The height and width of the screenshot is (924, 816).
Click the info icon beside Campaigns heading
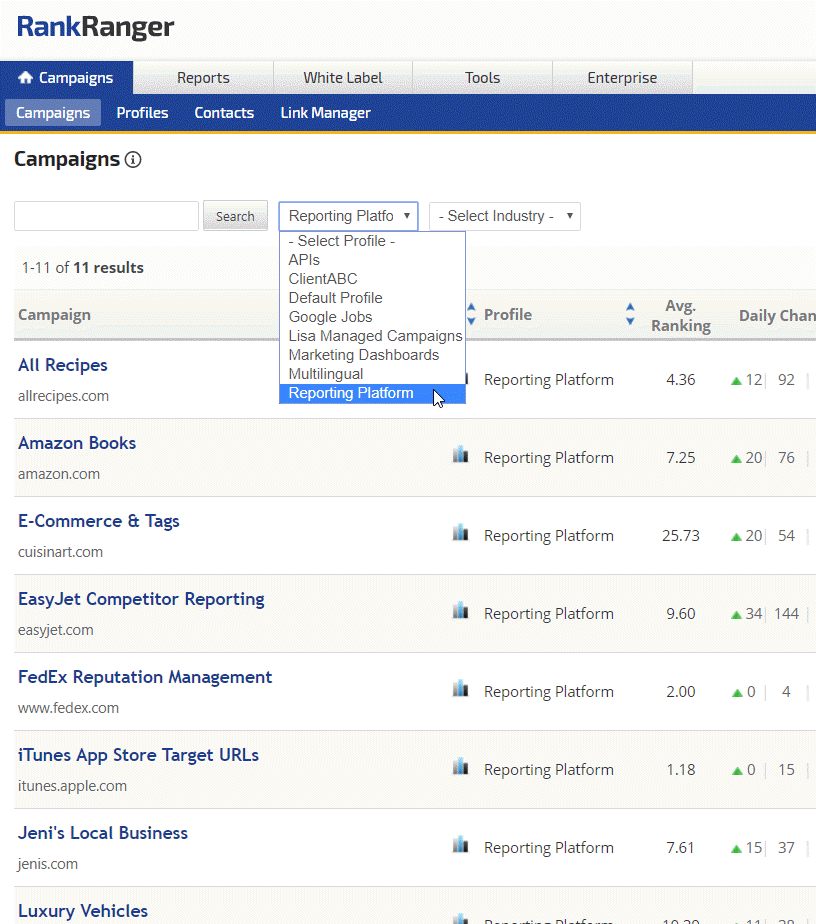pyautogui.click(x=133, y=160)
